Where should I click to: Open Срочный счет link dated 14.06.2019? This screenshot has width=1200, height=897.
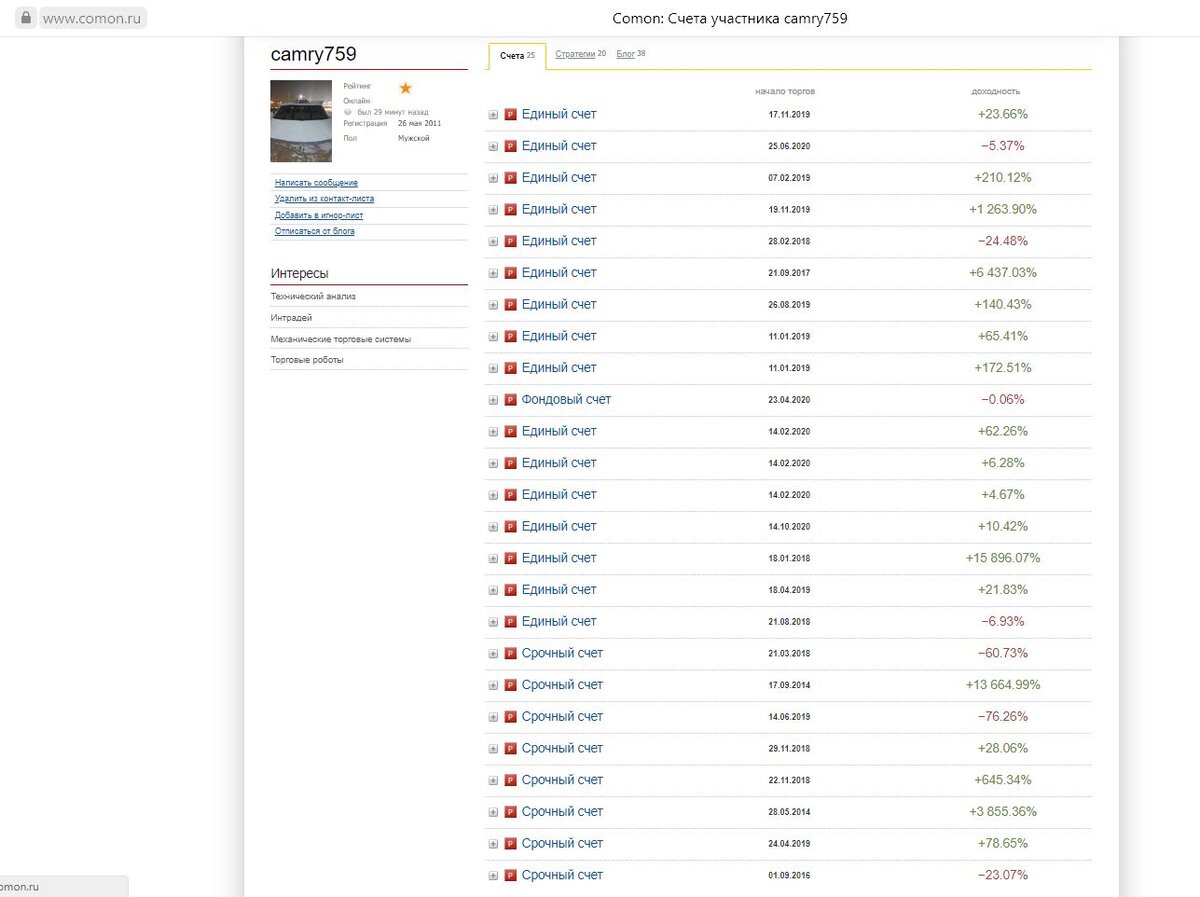tap(562, 716)
